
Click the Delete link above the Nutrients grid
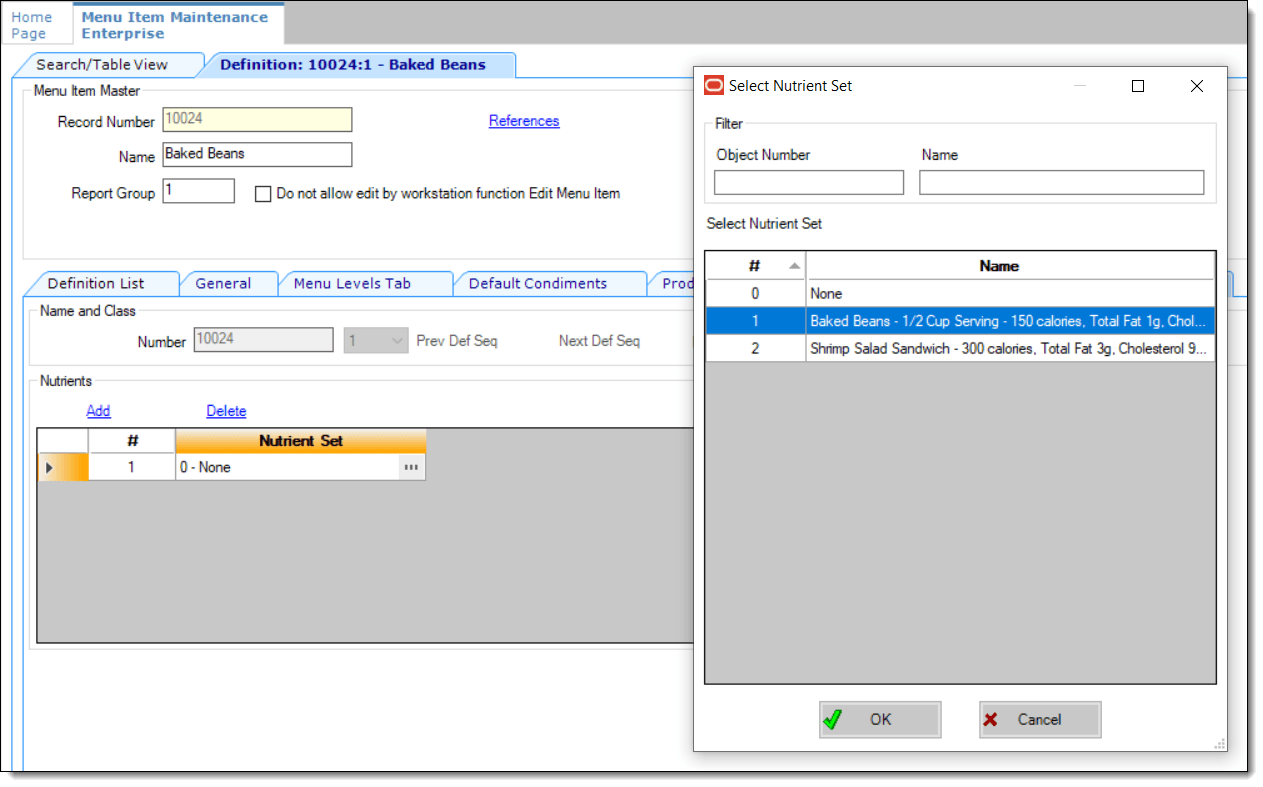226,410
